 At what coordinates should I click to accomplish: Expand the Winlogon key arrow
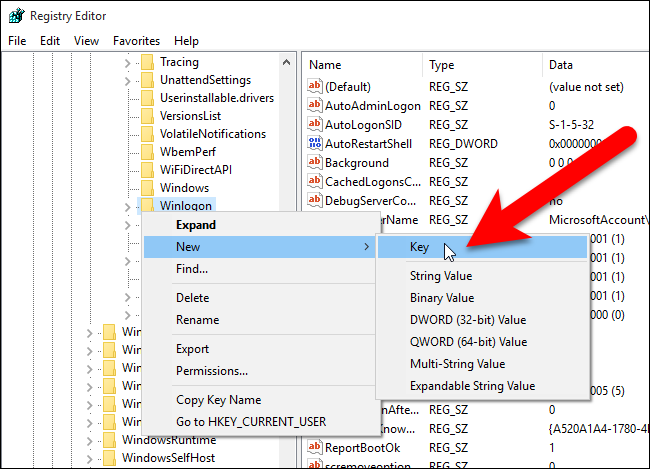pos(127,206)
